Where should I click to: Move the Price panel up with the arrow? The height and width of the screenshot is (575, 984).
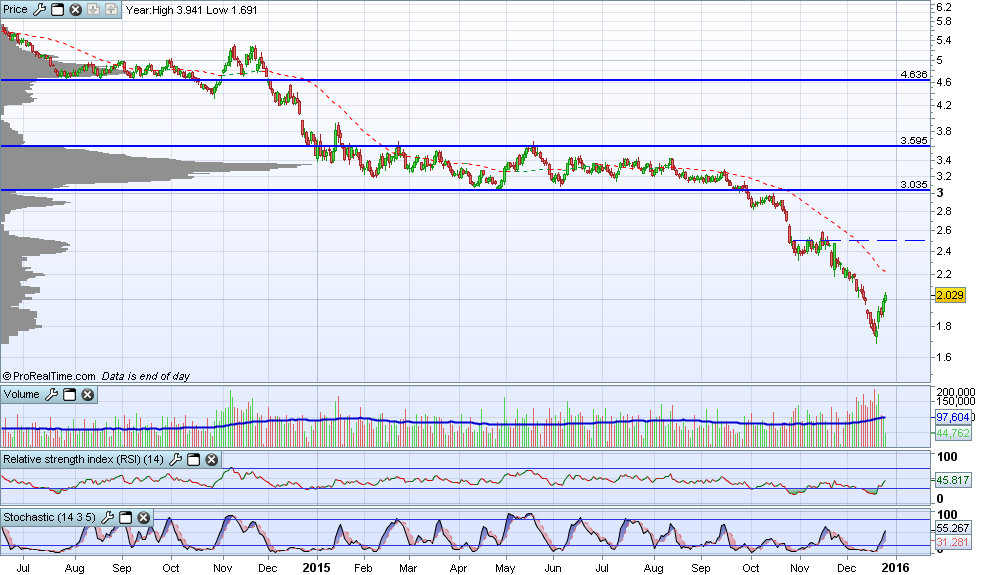pyautogui.click(x=110, y=9)
